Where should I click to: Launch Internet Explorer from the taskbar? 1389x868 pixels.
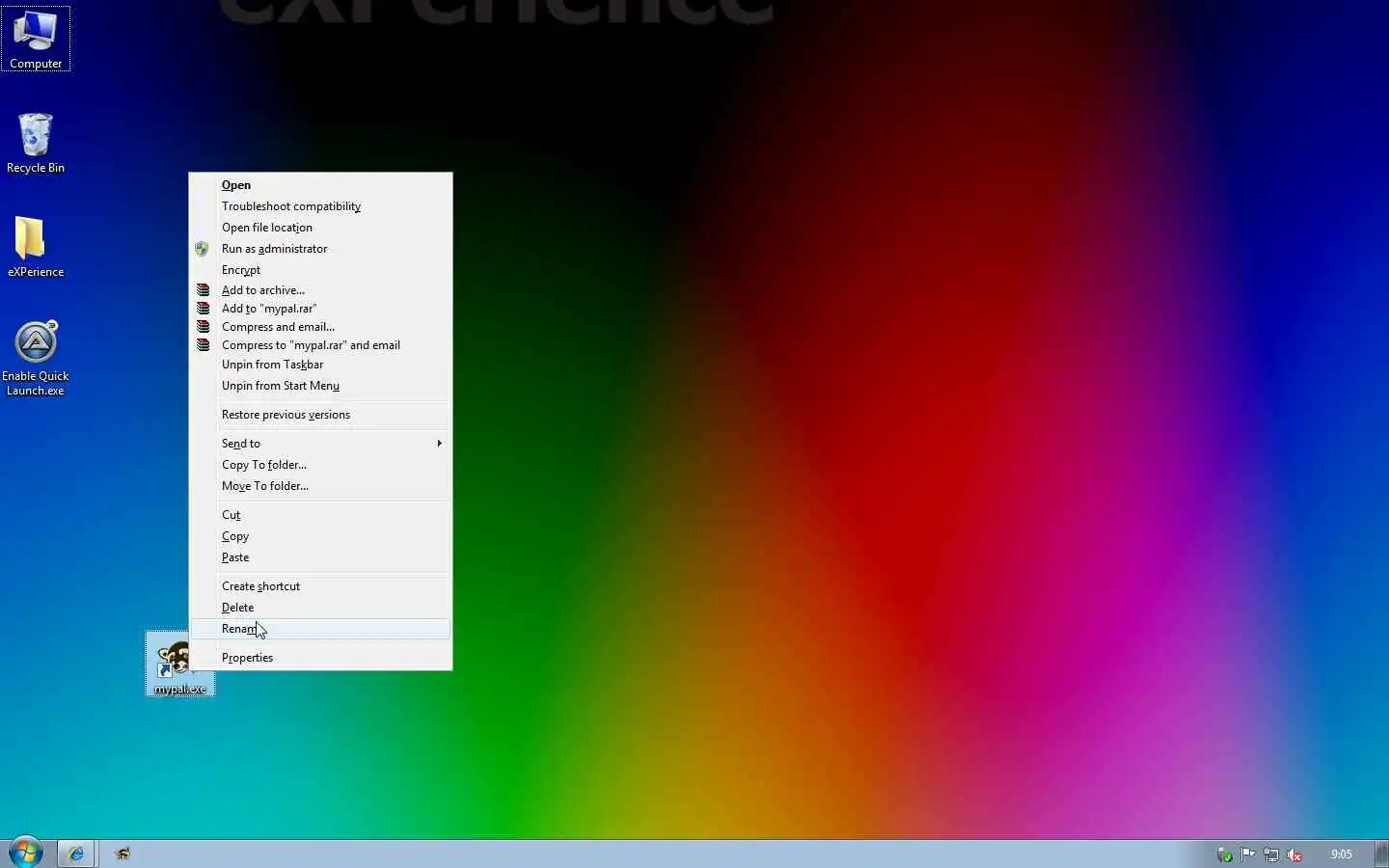[75, 854]
